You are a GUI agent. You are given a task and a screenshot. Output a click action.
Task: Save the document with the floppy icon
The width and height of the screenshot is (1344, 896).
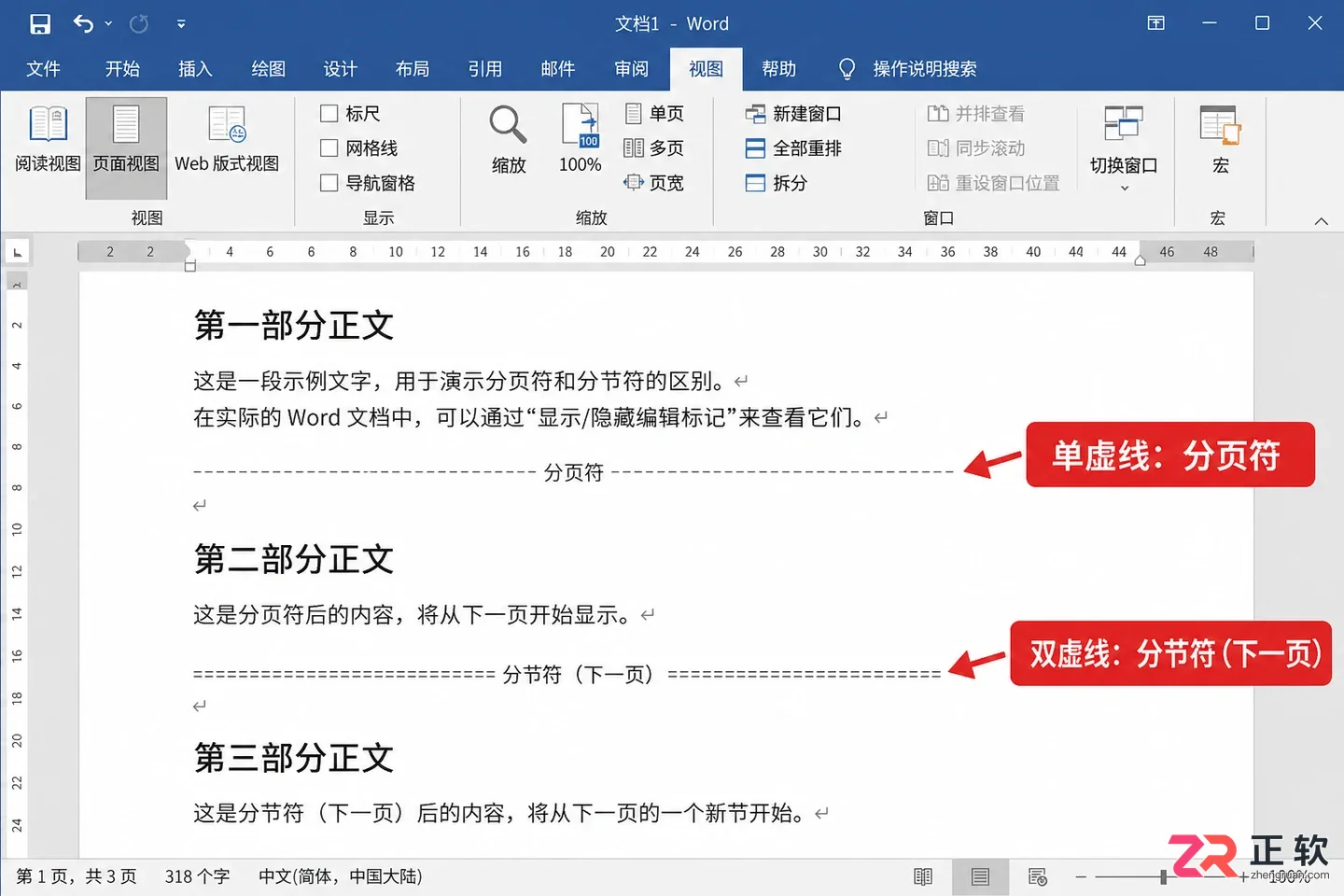(x=40, y=23)
